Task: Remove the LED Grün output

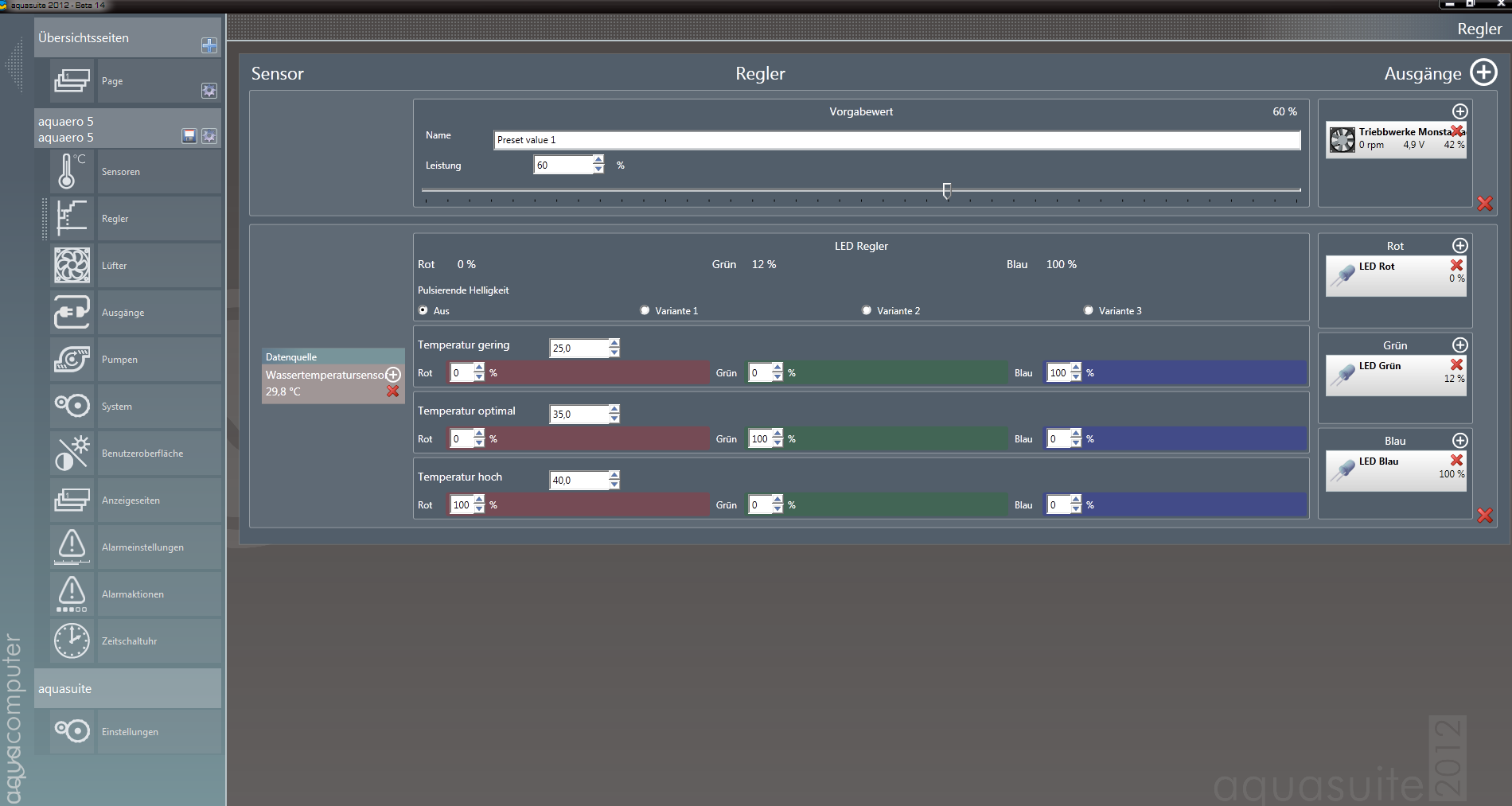Action: [1457, 364]
